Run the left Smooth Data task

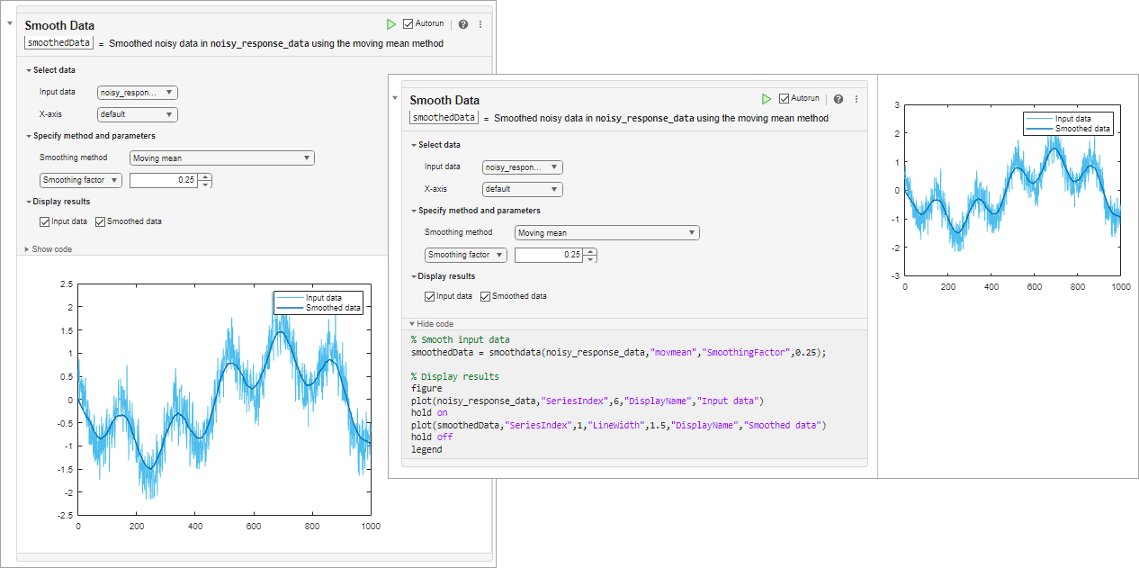click(391, 23)
